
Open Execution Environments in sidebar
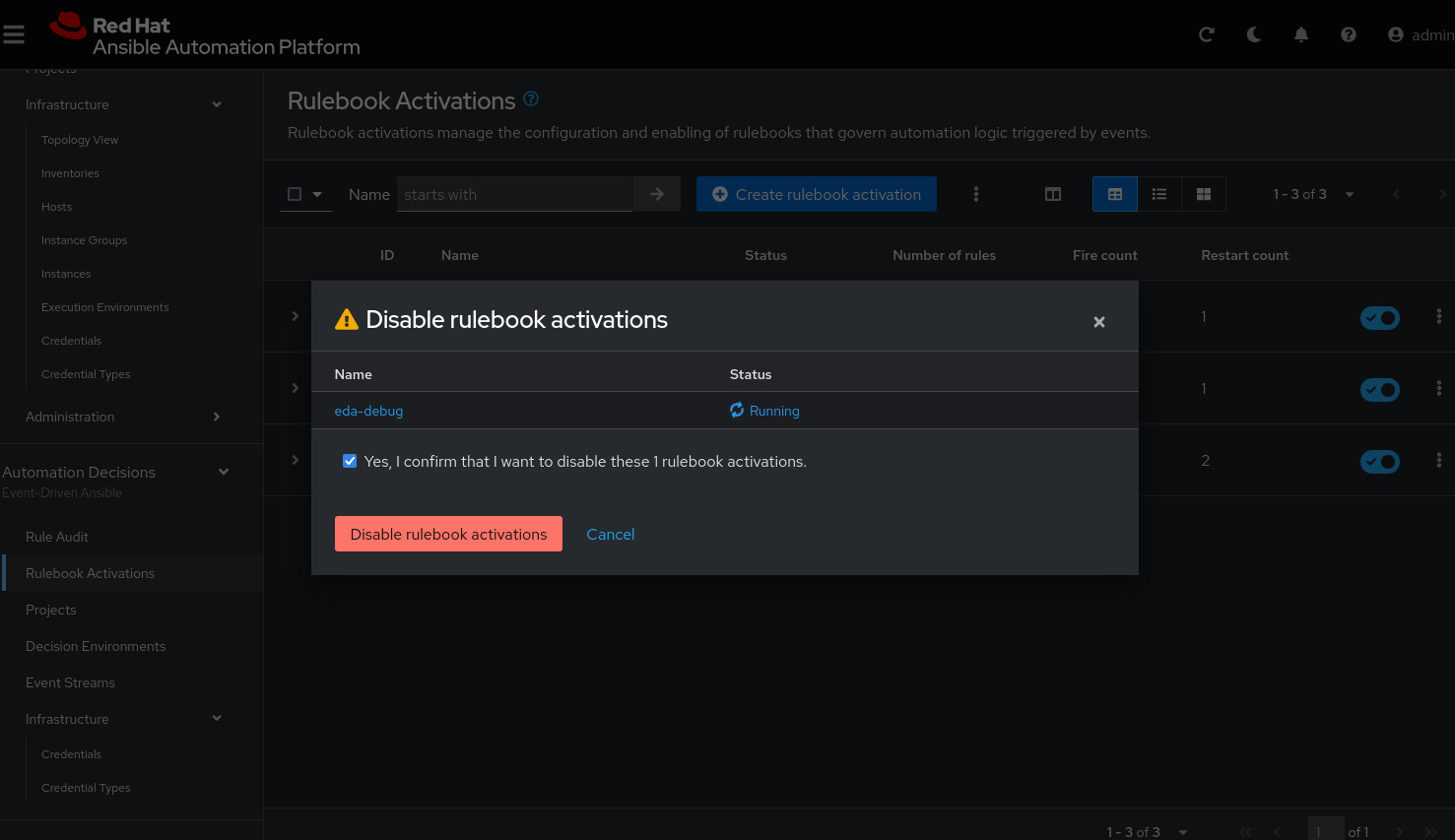(104, 307)
